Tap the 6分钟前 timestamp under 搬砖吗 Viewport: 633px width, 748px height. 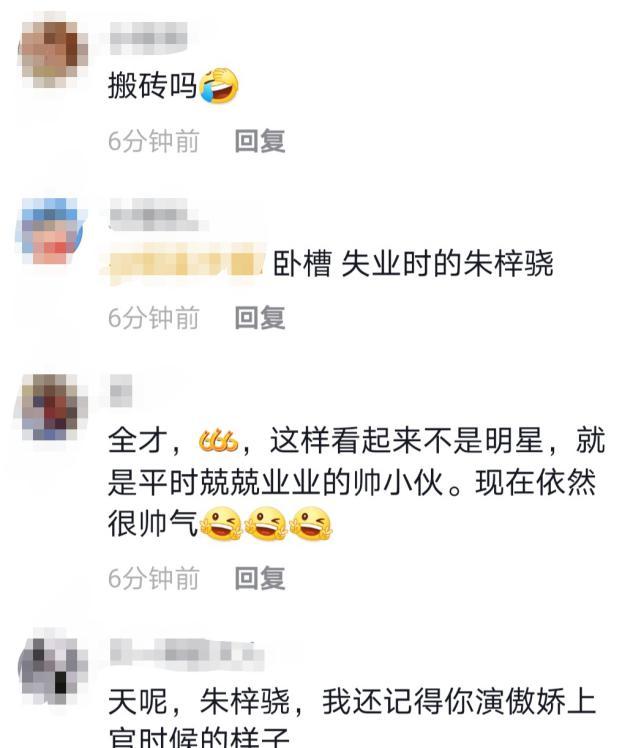[154, 141]
